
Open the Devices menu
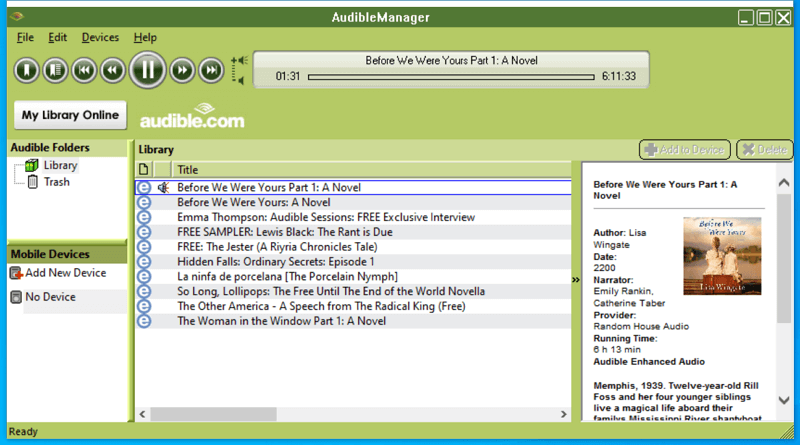click(100, 37)
